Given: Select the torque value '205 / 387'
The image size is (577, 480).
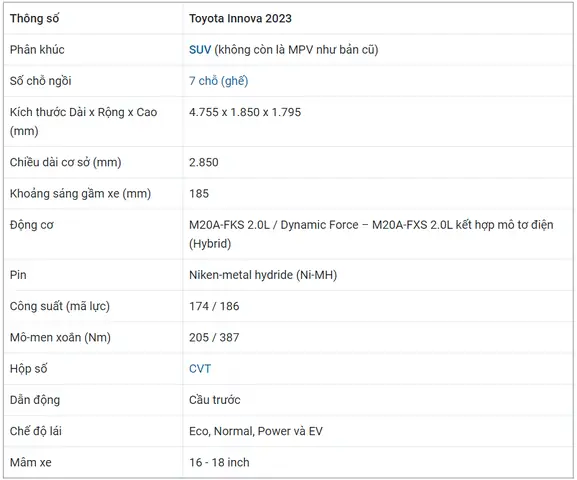Looking at the screenshot, I should tap(214, 338).
